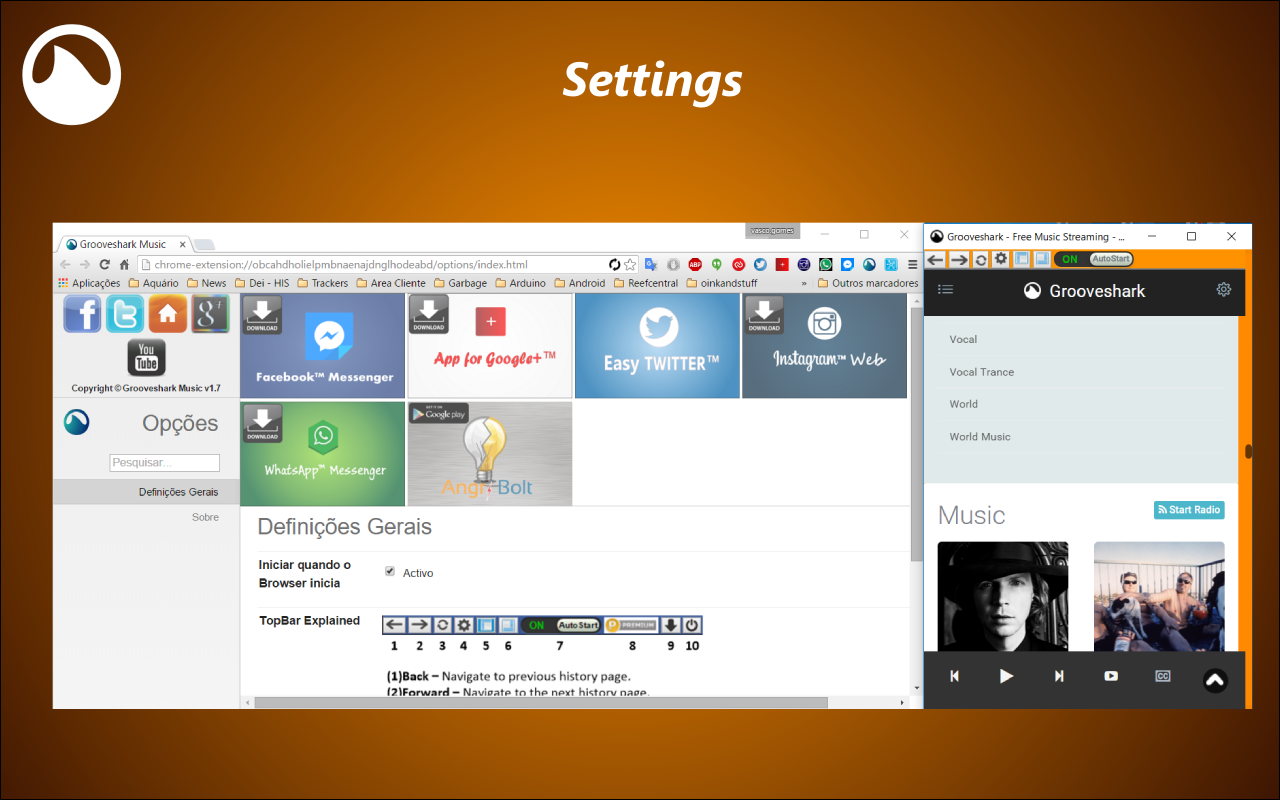Screen dimensions: 1280x800
Task: Select the second window layout icon in popup
Action: [1041, 260]
